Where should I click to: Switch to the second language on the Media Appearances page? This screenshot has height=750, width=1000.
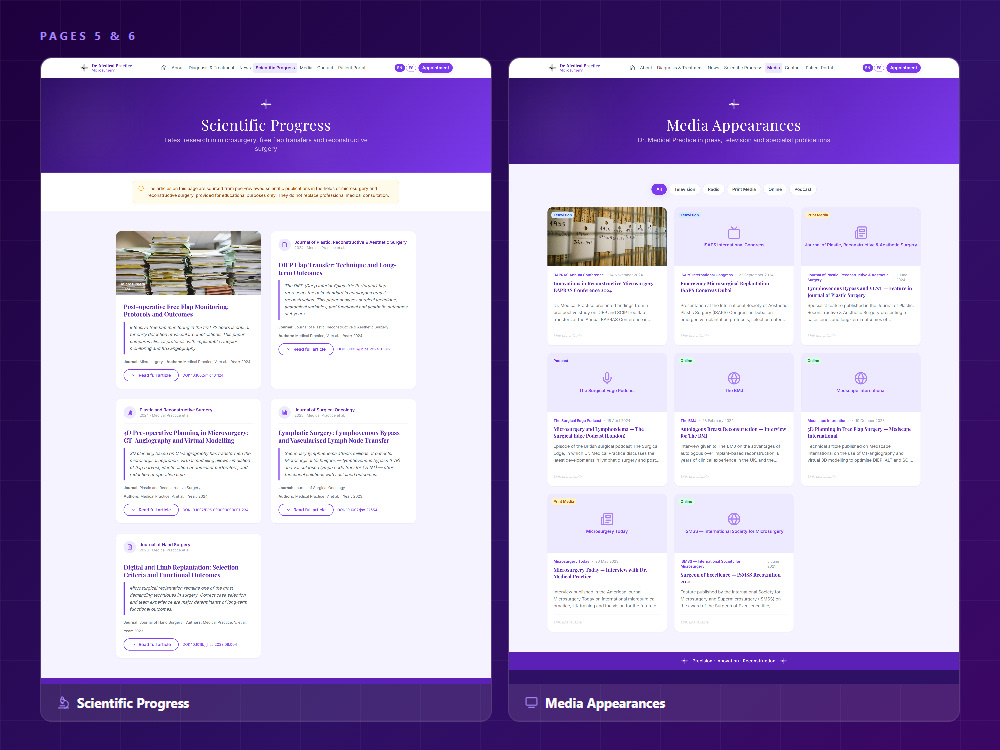[879, 68]
